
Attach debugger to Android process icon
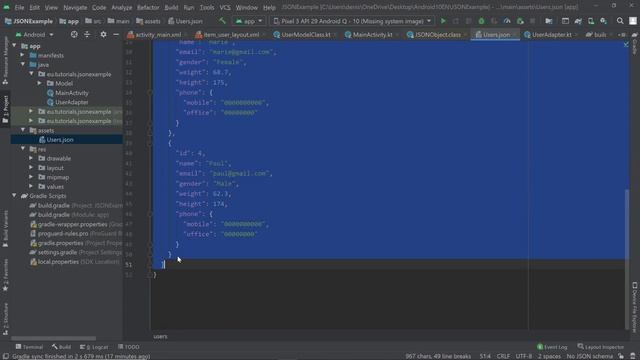(x=520, y=21)
